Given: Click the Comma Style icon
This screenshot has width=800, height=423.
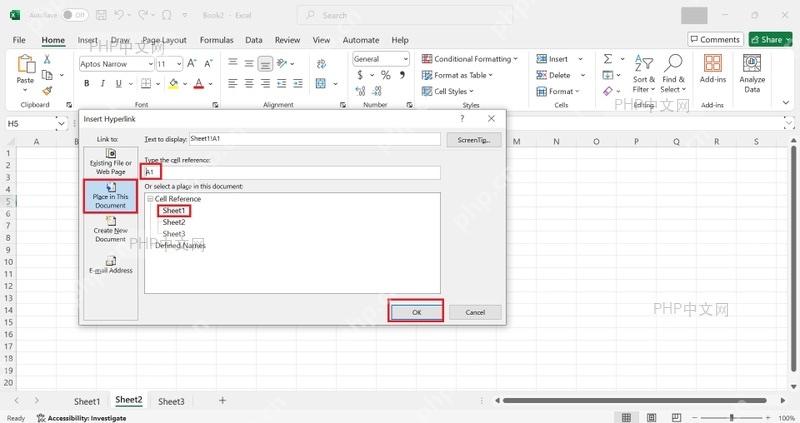Looking at the screenshot, I should pyautogui.click(x=403, y=75).
